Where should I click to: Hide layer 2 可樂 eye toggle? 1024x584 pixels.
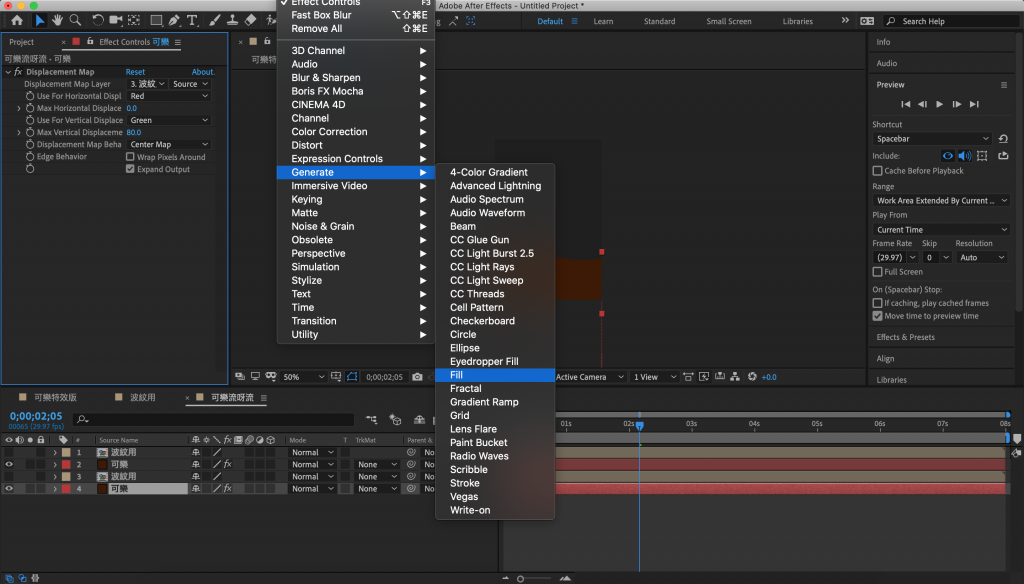tap(8, 464)
